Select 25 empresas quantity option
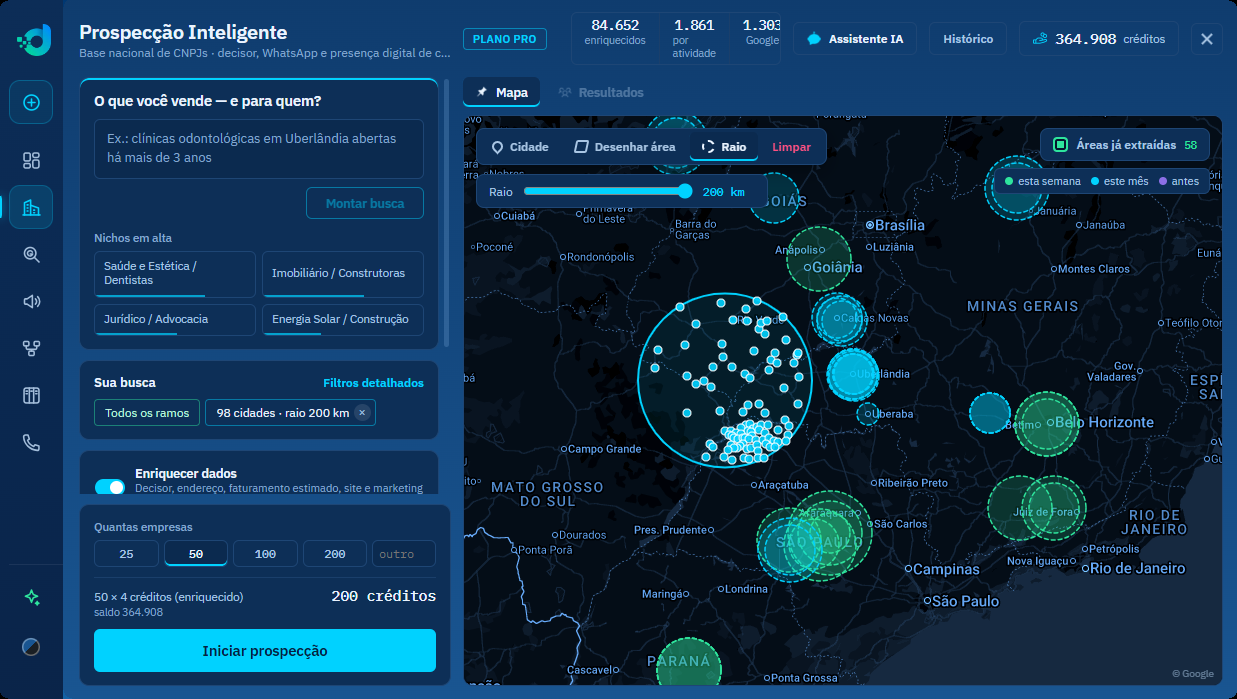 click(x=126, y=554)
